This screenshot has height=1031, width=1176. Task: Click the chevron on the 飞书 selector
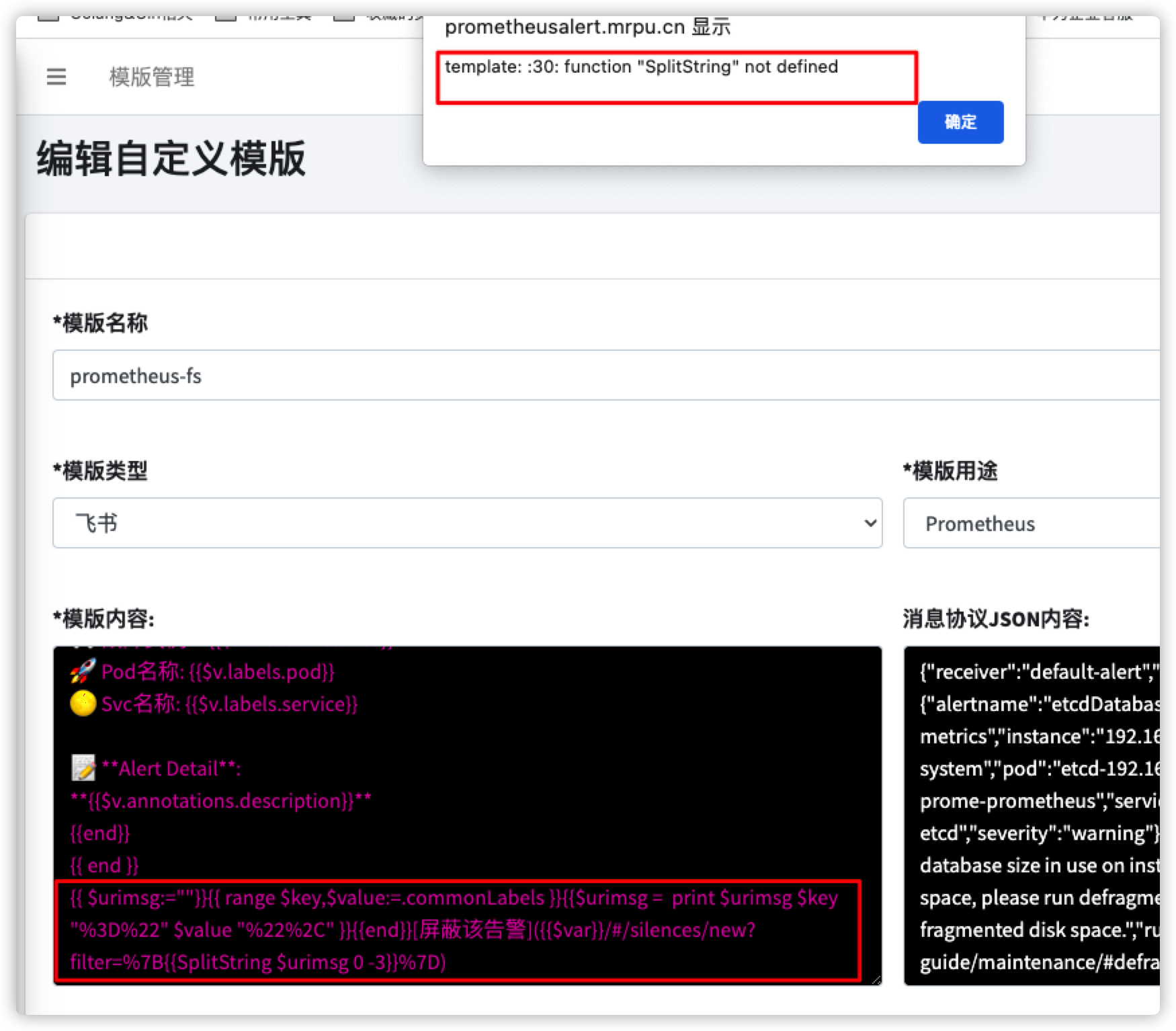coord(869,523)
